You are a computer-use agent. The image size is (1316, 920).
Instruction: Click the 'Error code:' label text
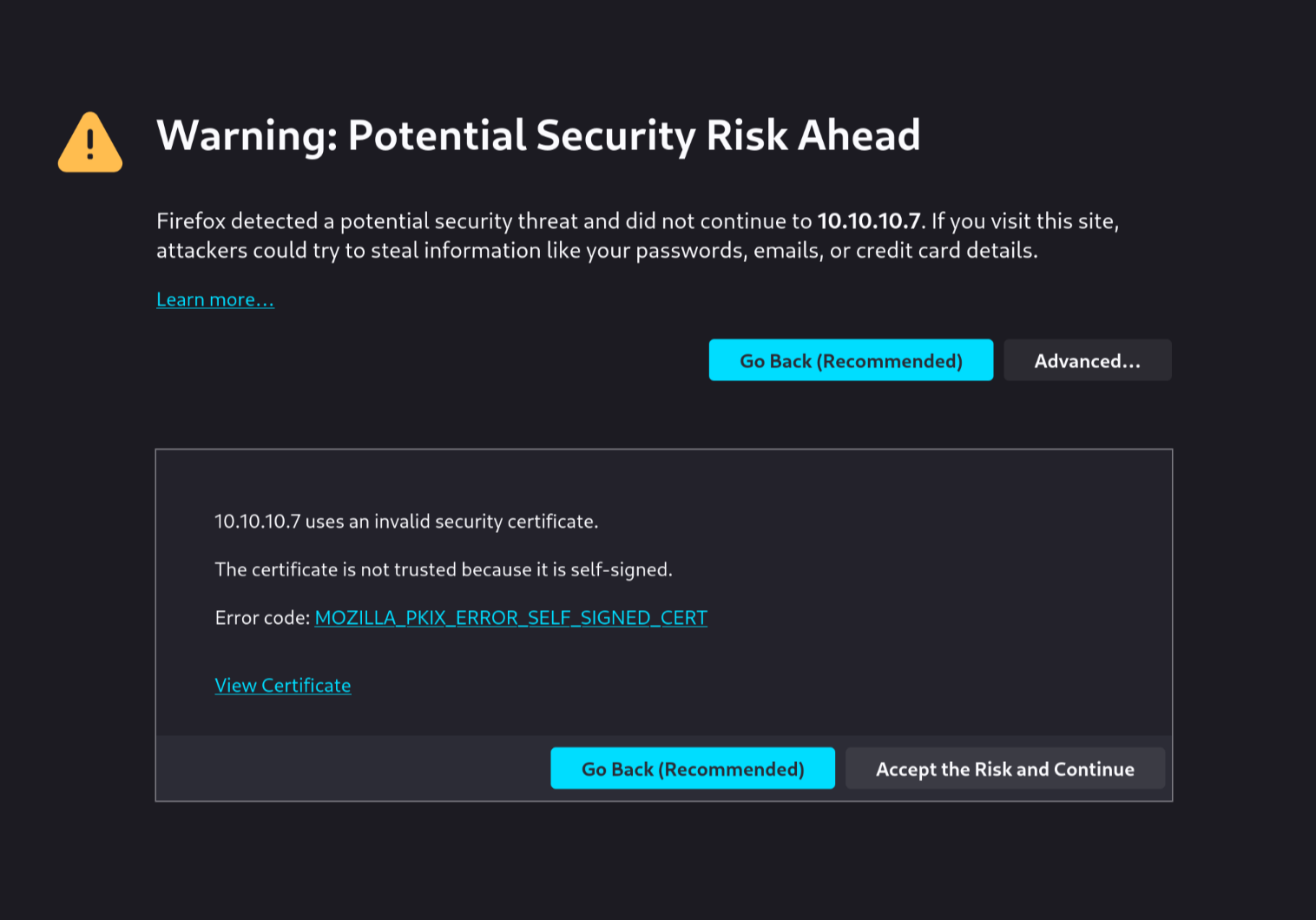point(262,617)
